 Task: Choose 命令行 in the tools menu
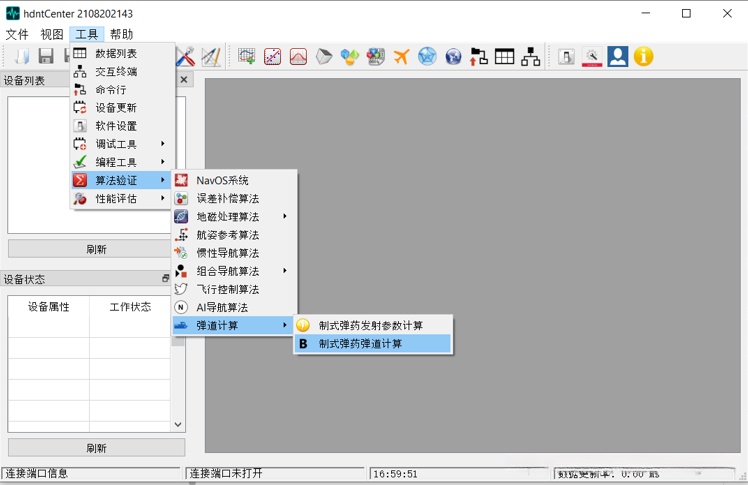(x=123, y=89)
